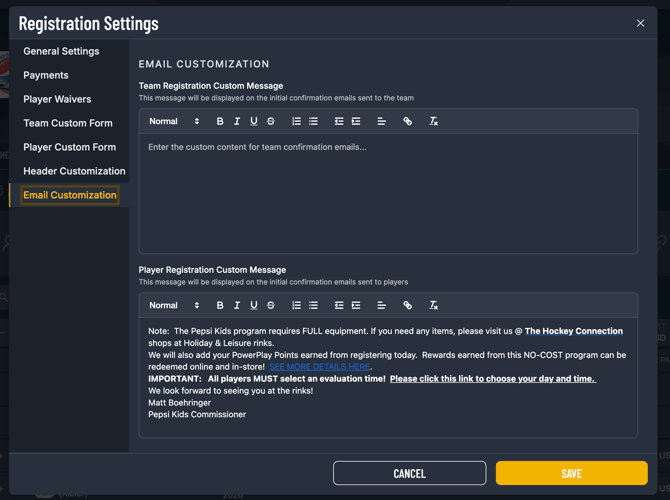Click the Save button
Viewport: 670px width, 500px height.
571,473
